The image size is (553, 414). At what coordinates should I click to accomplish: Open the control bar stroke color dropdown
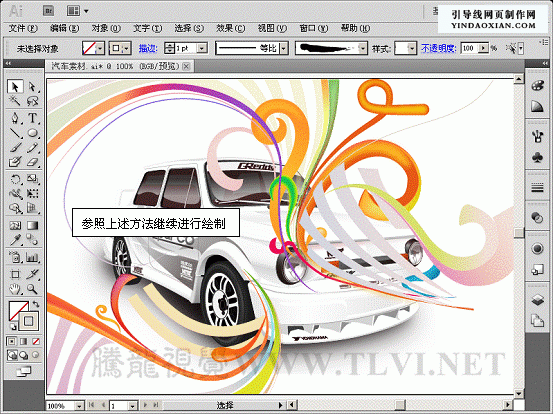click(x=127, y=48)
